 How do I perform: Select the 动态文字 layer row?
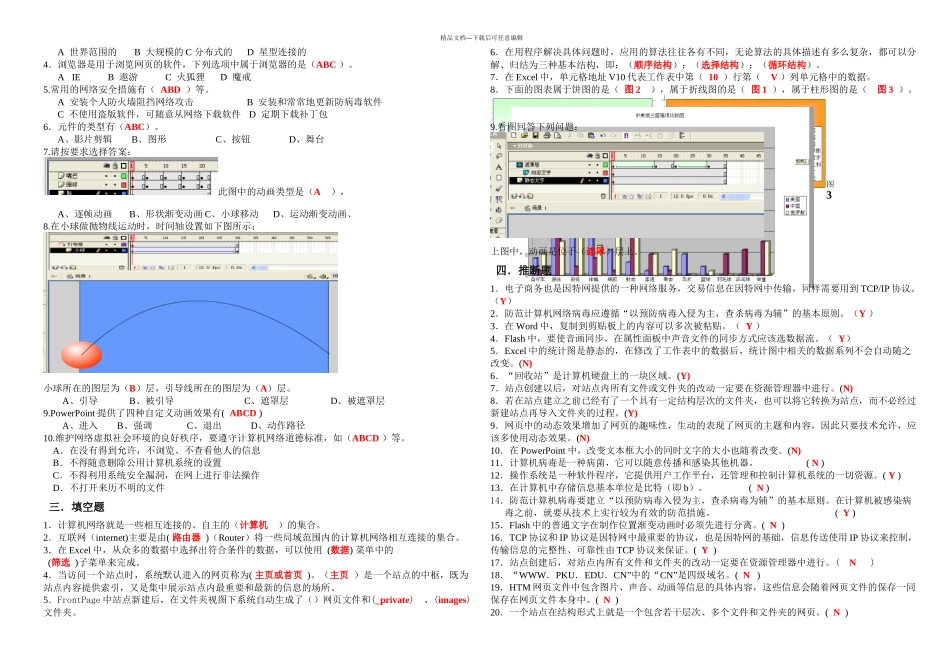(x=559, y=173)
